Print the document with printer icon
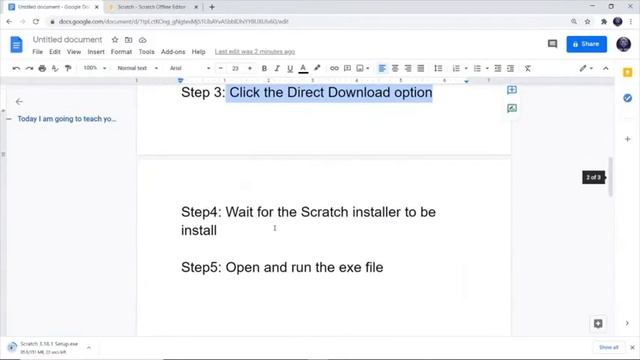This screenshot has width=640, height=360. [x=42, y=69]
